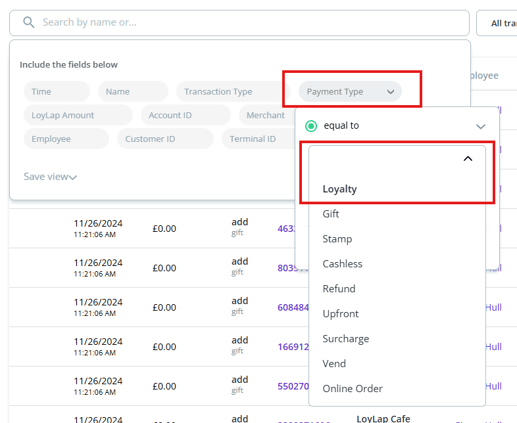Add the Transaction Type filter chip
The width and height of the screenshot is (517, 423).
click(x=232, y=92)
